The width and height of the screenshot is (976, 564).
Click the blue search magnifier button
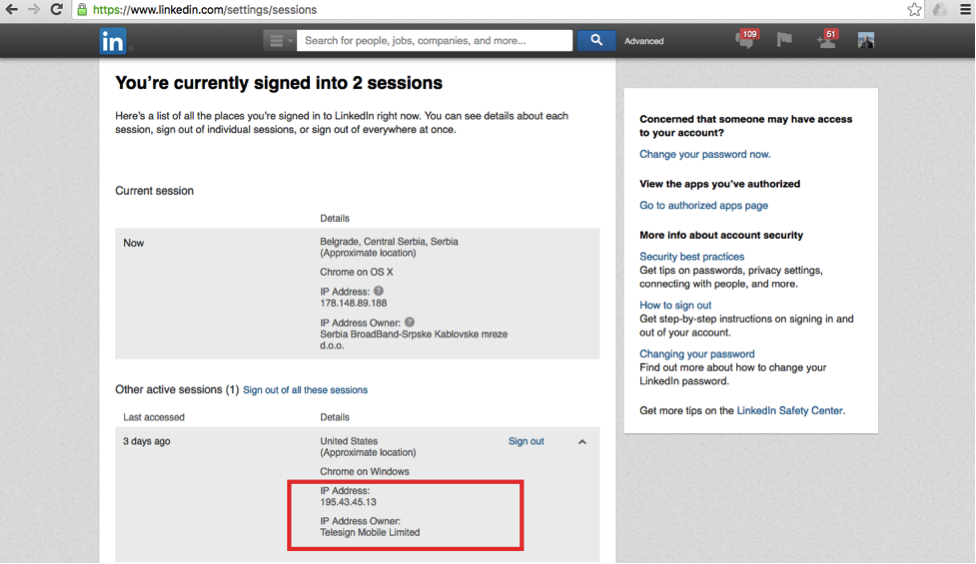(x=596, y=40)
